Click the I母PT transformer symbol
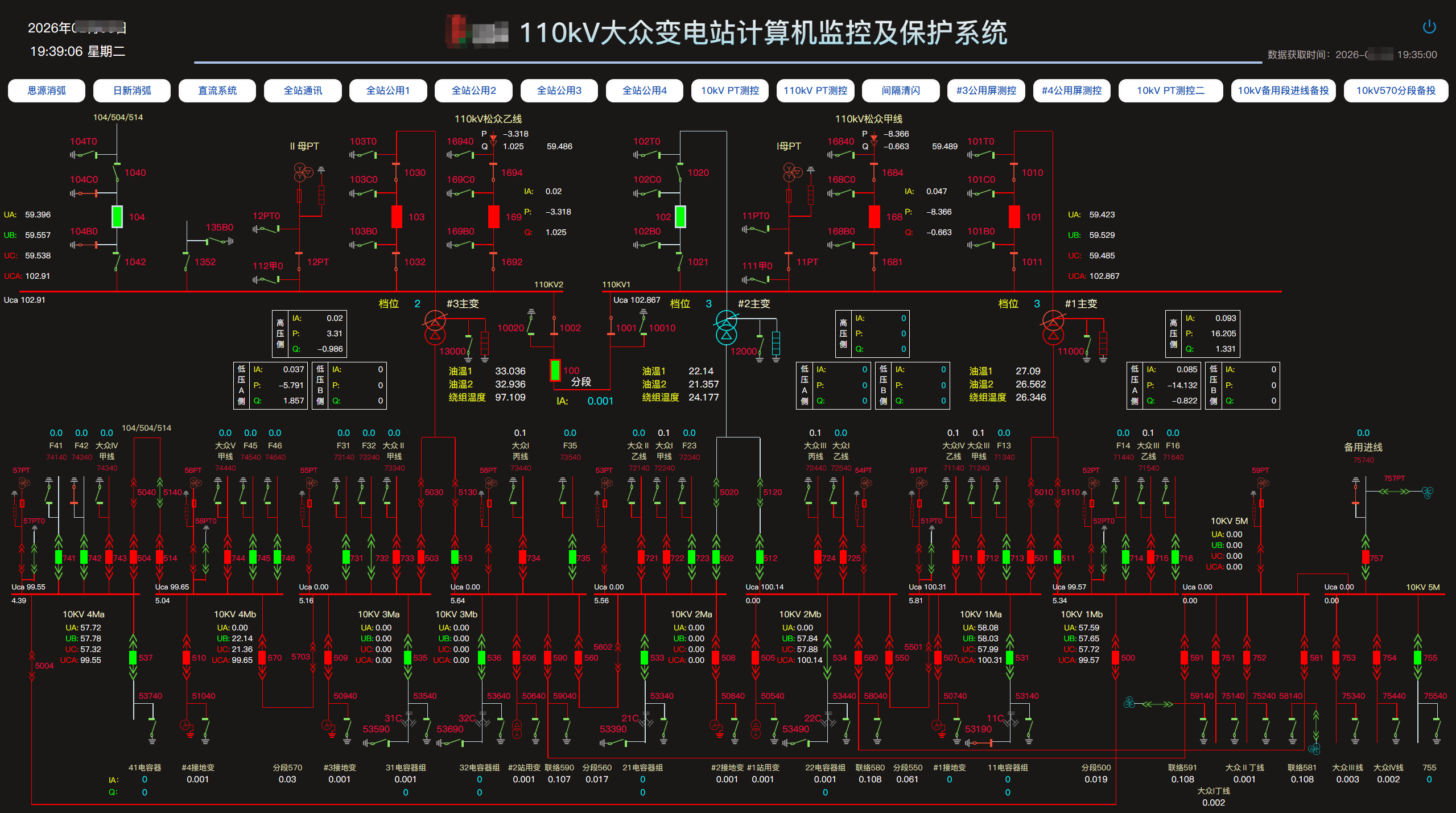1456x813 pixels. [x=792, y=171]
